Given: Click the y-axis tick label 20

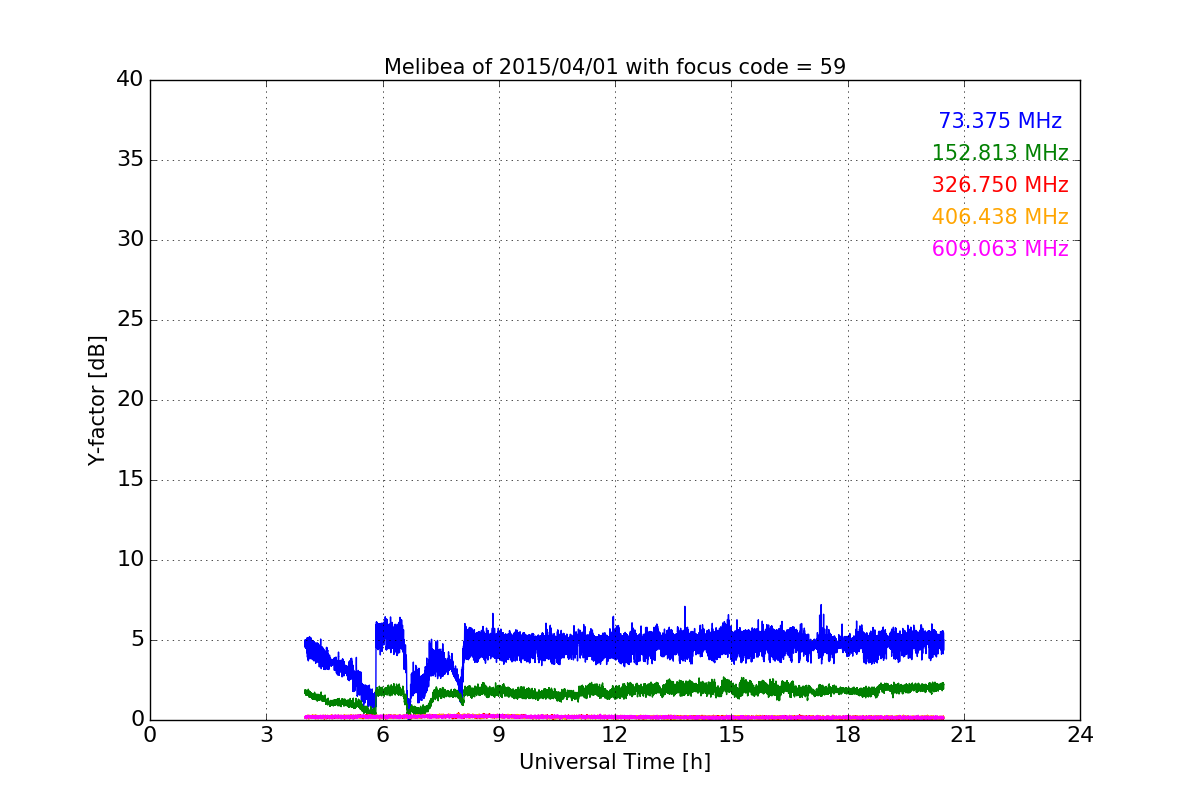Looking at the screenshot, I should click(x=130, y=400).
